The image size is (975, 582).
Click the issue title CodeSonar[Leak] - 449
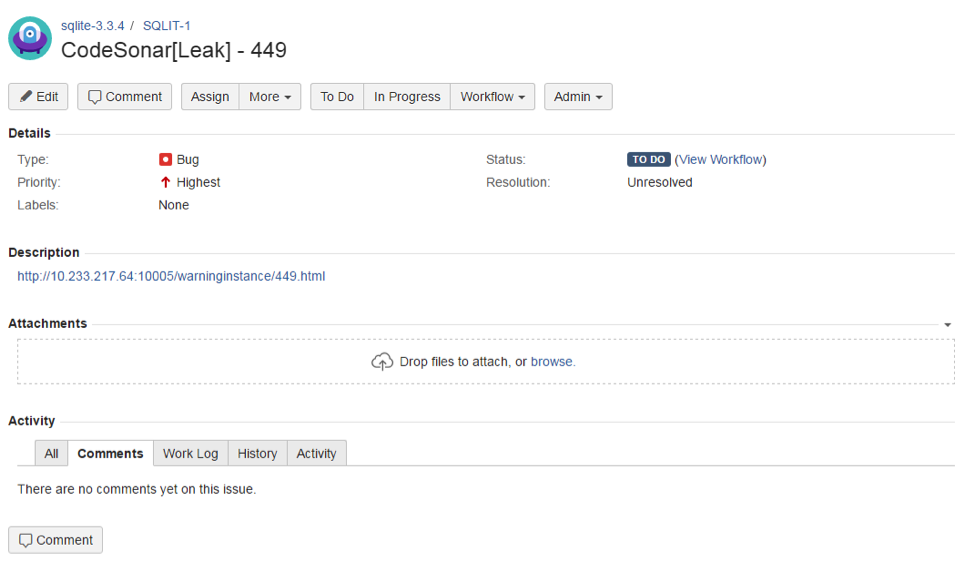174,50
